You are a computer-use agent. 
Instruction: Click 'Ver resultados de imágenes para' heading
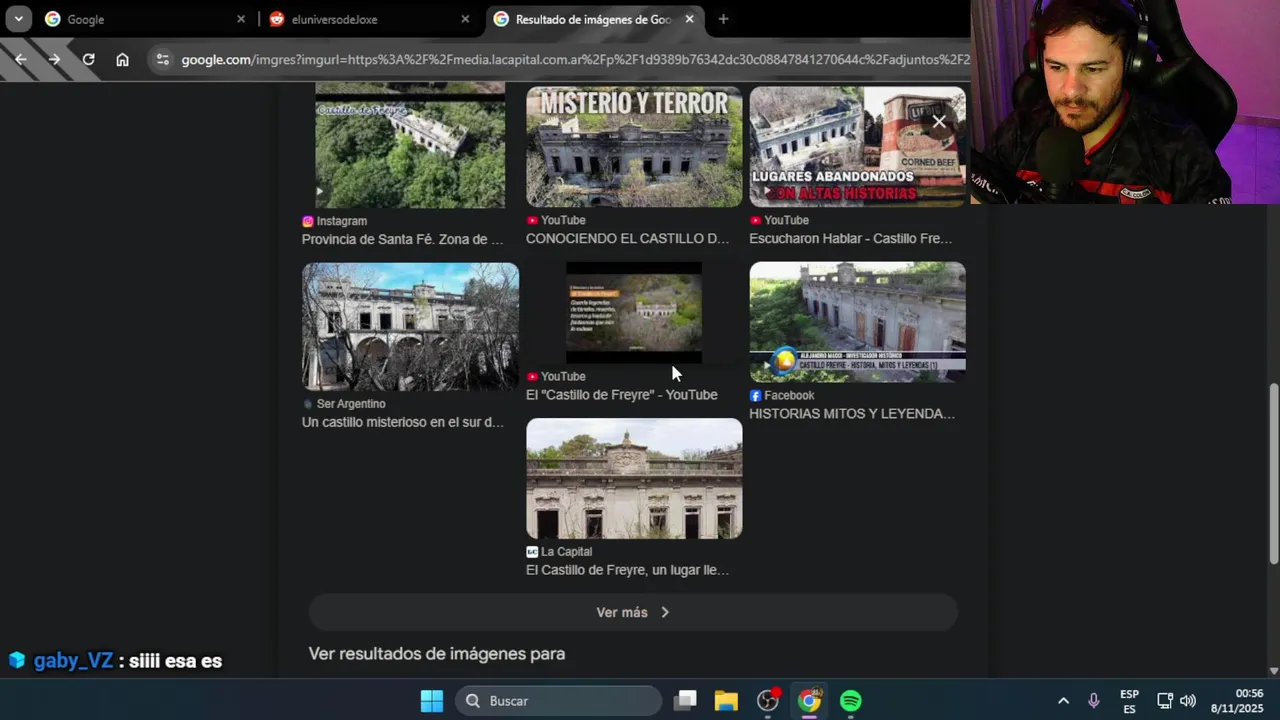(437, 654)
